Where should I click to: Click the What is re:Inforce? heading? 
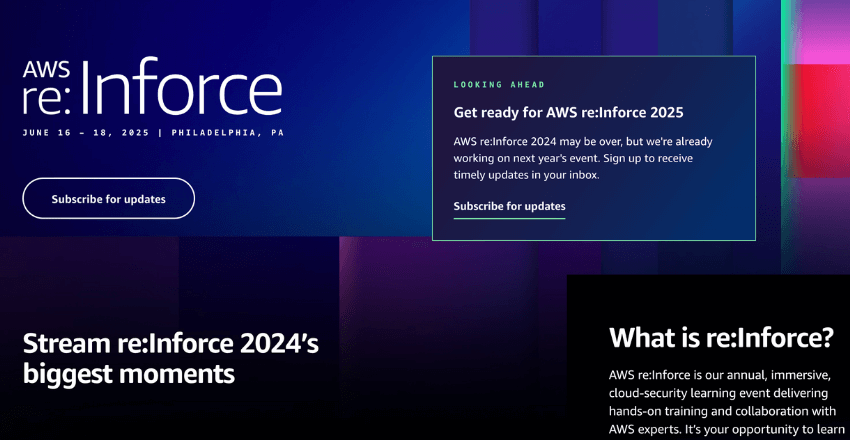(x=721, y=338)
